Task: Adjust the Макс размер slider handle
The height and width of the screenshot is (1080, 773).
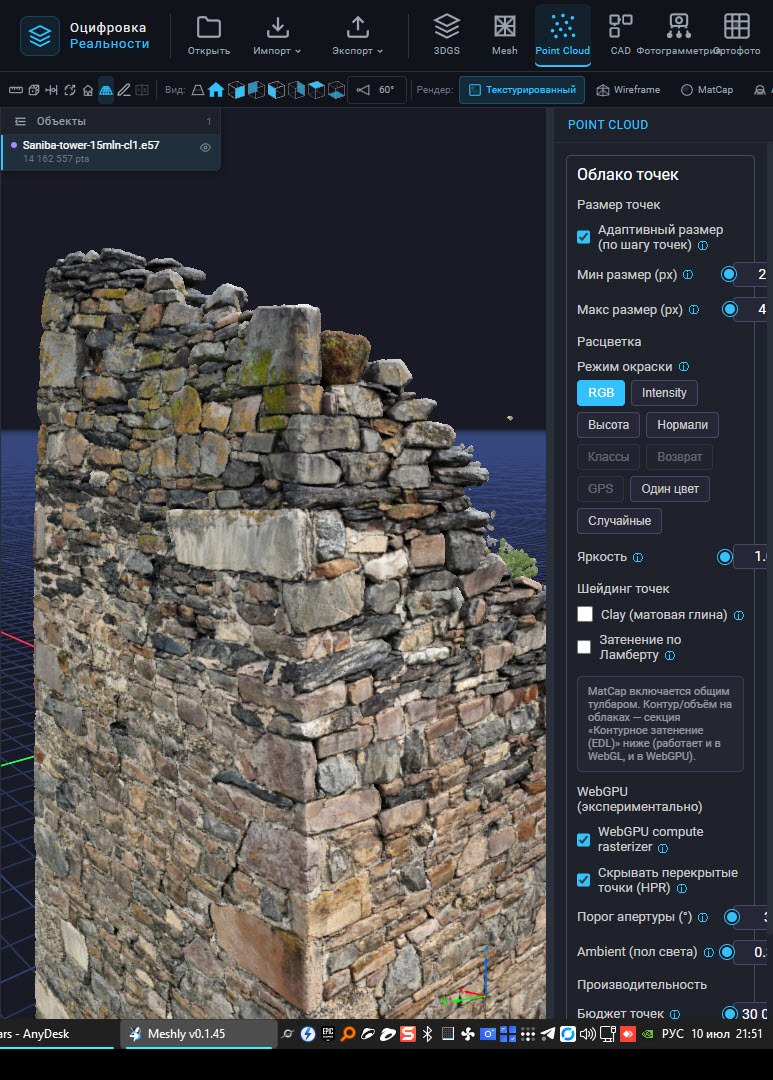Action: coord(730,309)
